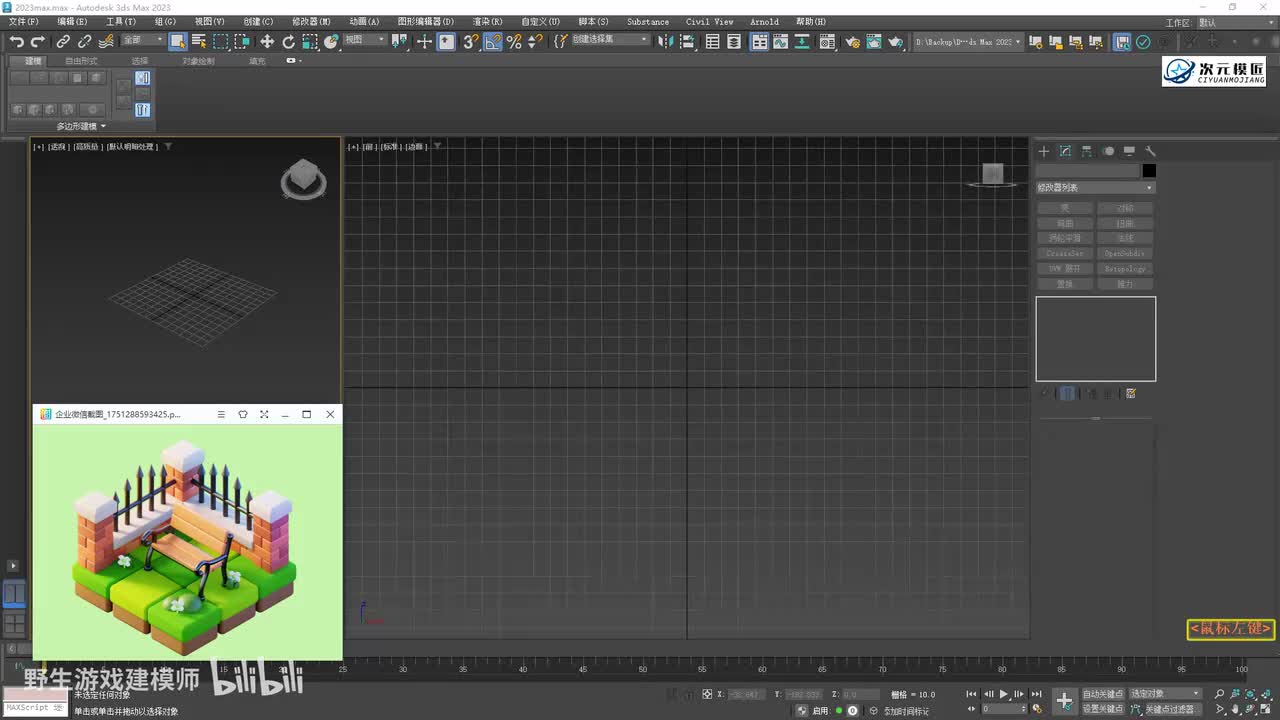This screenshot has height=720, width=1280.
Task: Click the Unlink Selection icon
Action: pos(84,41)
